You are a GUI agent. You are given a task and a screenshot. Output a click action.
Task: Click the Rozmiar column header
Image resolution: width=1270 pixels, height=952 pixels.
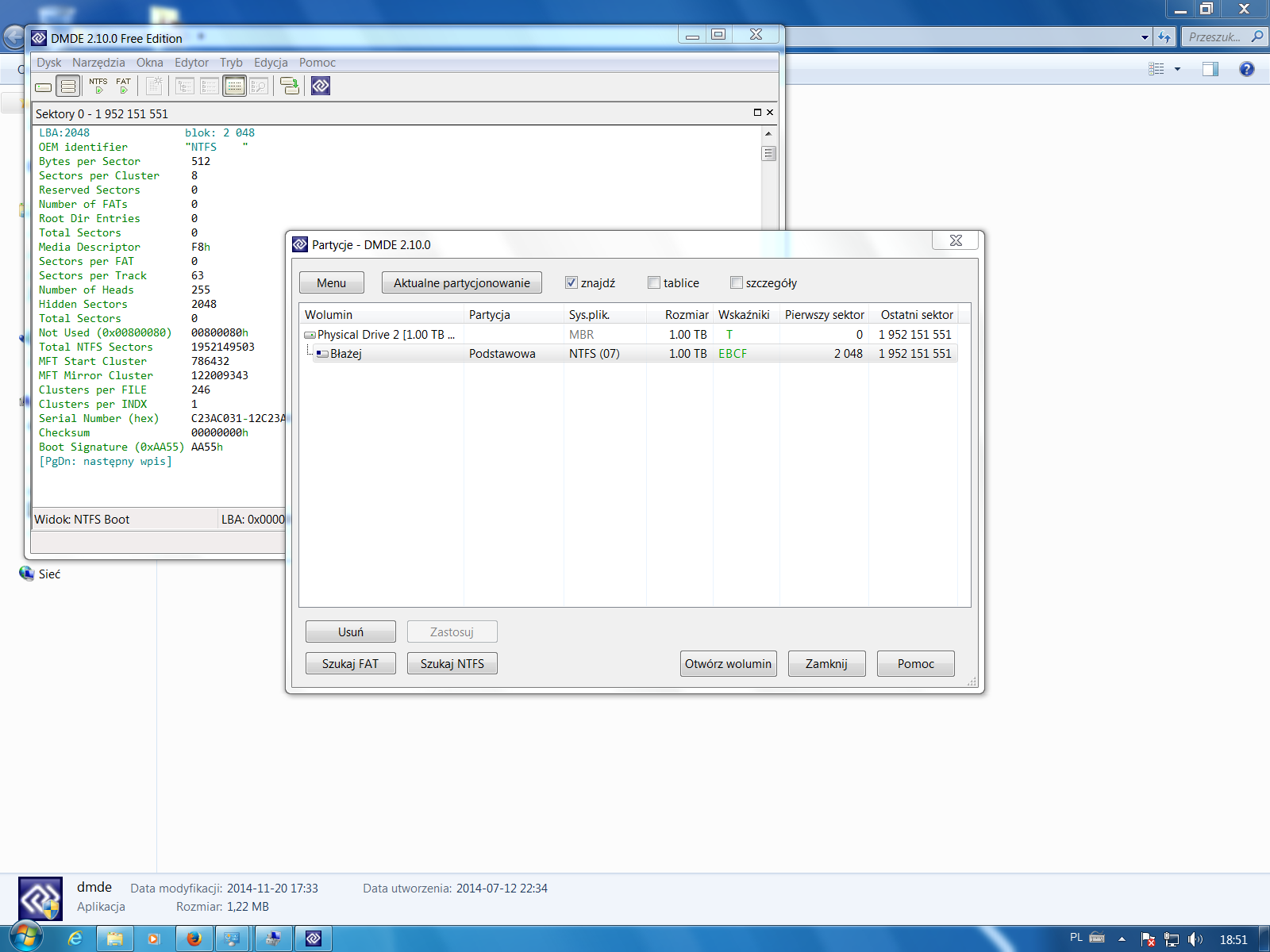pyautogui.click(x=679, y=315)
